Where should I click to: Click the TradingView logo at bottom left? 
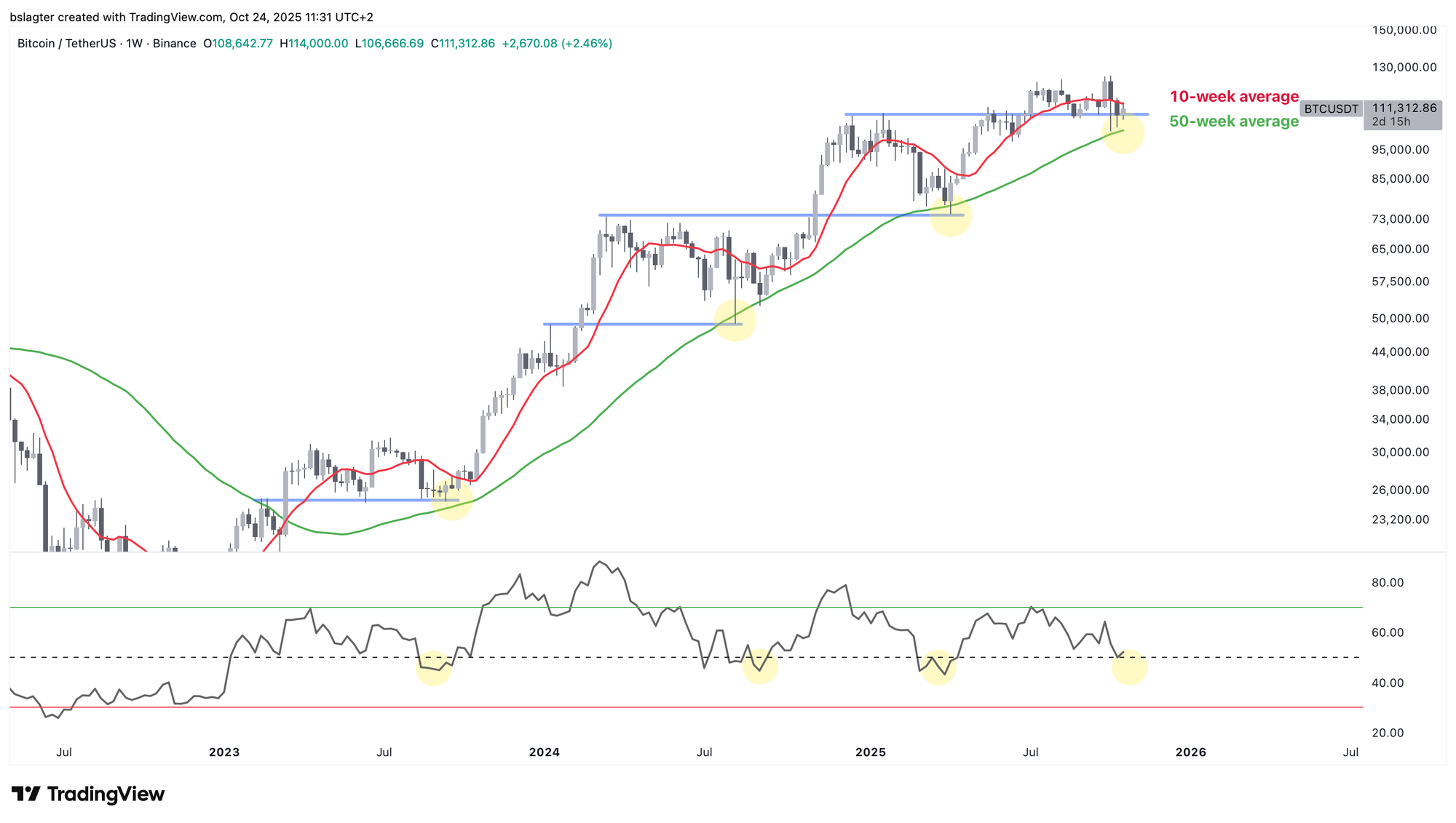point(88,794)
